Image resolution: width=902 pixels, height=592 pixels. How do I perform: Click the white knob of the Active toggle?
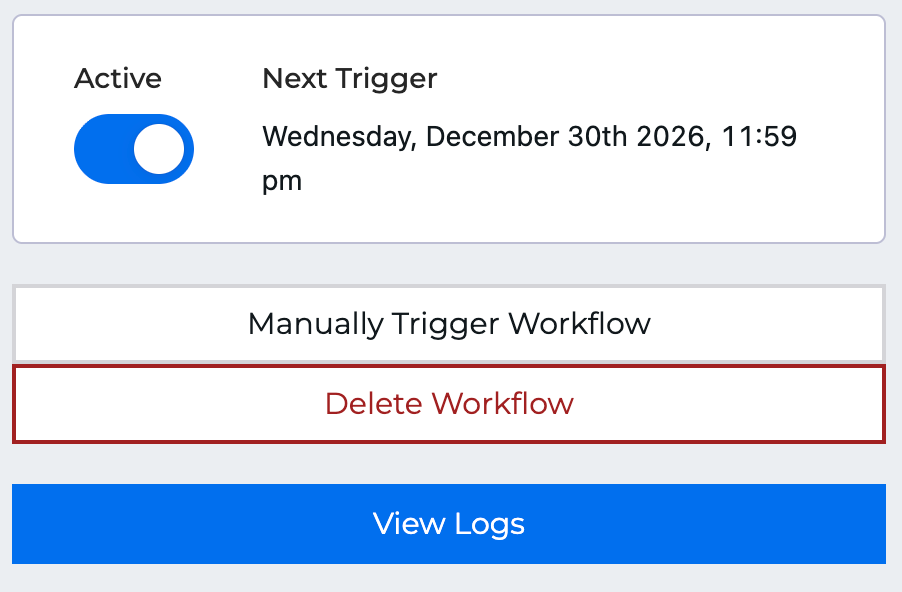click(x=159, y=149)
